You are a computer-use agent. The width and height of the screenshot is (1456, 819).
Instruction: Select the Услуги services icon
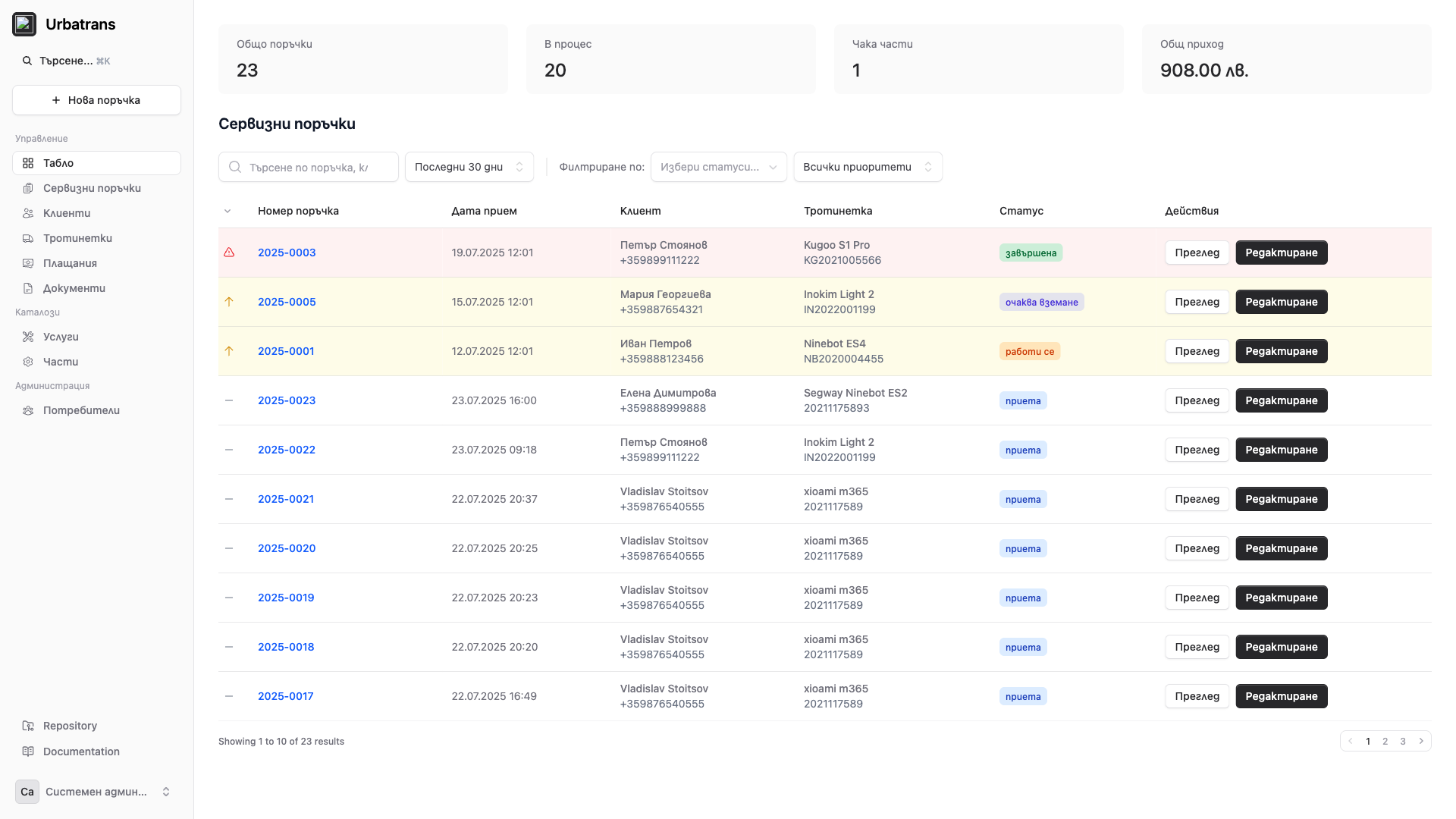click(x=28, y=337)
